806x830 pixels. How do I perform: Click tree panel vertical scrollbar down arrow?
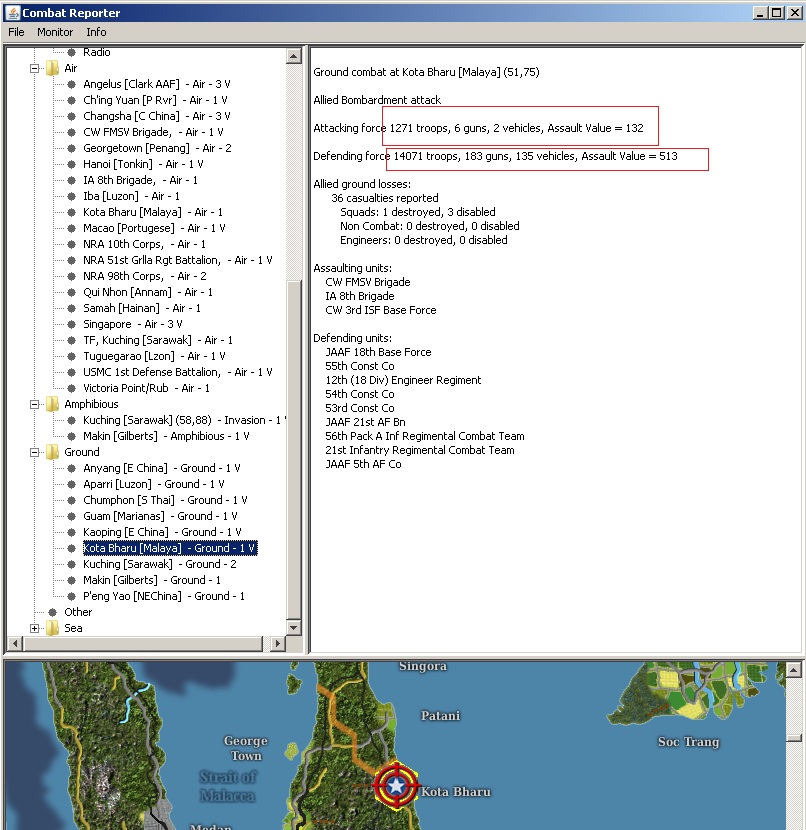294,627
